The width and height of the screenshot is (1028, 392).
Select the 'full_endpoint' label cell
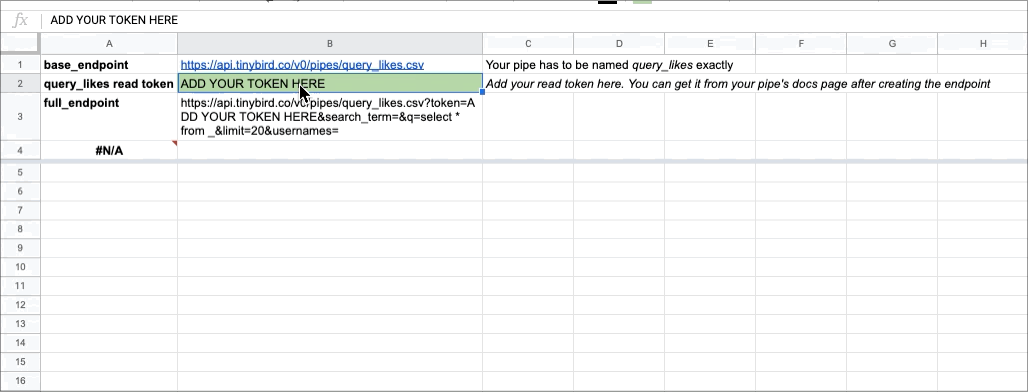tap(109, 117)
